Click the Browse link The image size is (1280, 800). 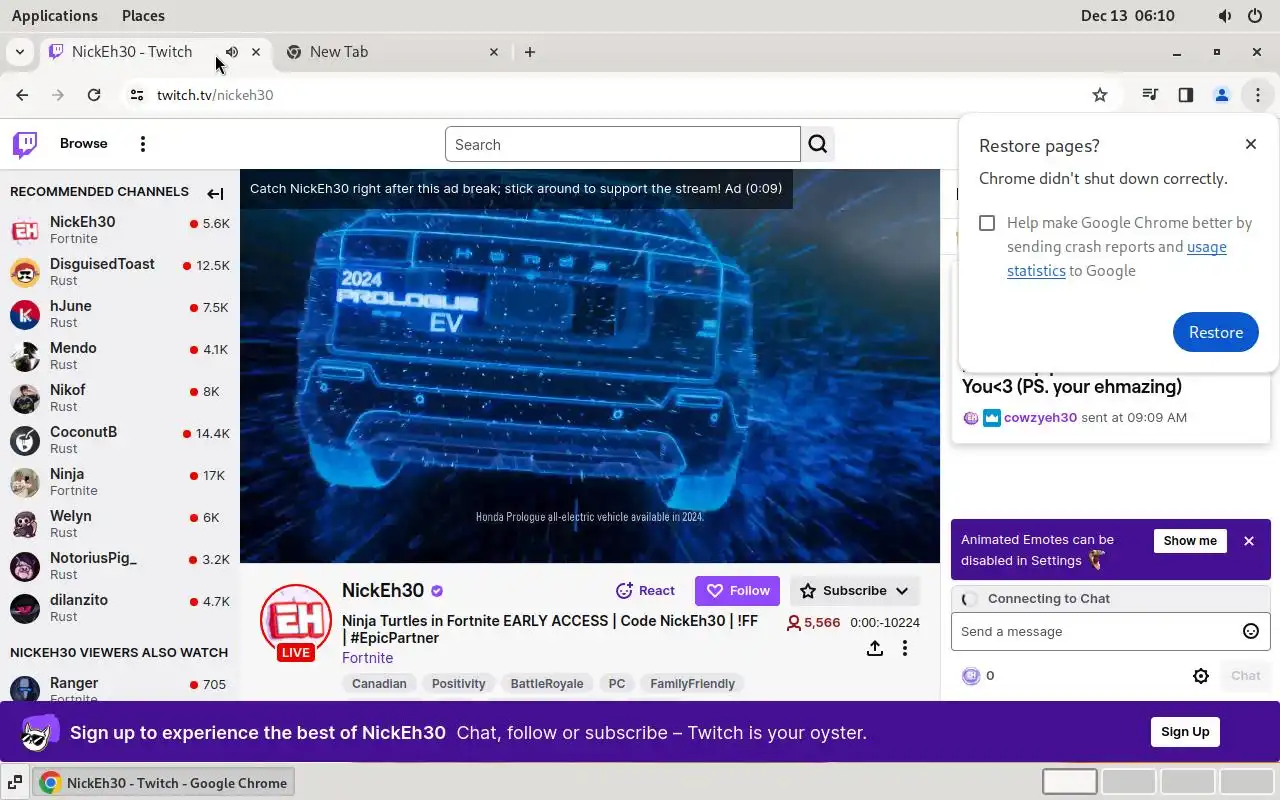[83, 144]
